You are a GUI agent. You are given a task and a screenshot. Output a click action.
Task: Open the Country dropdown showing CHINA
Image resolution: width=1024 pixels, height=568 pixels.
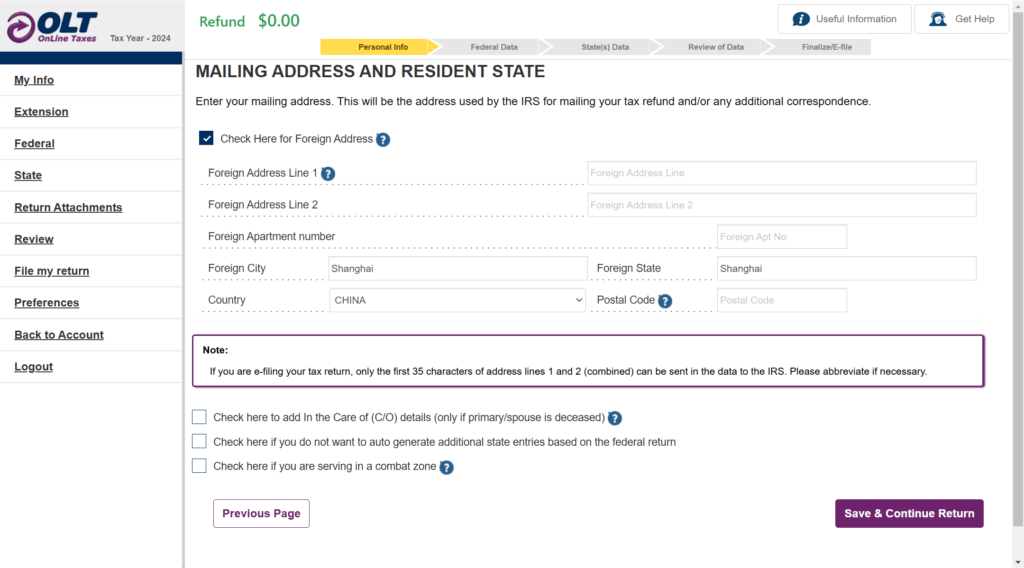point(457,300)
